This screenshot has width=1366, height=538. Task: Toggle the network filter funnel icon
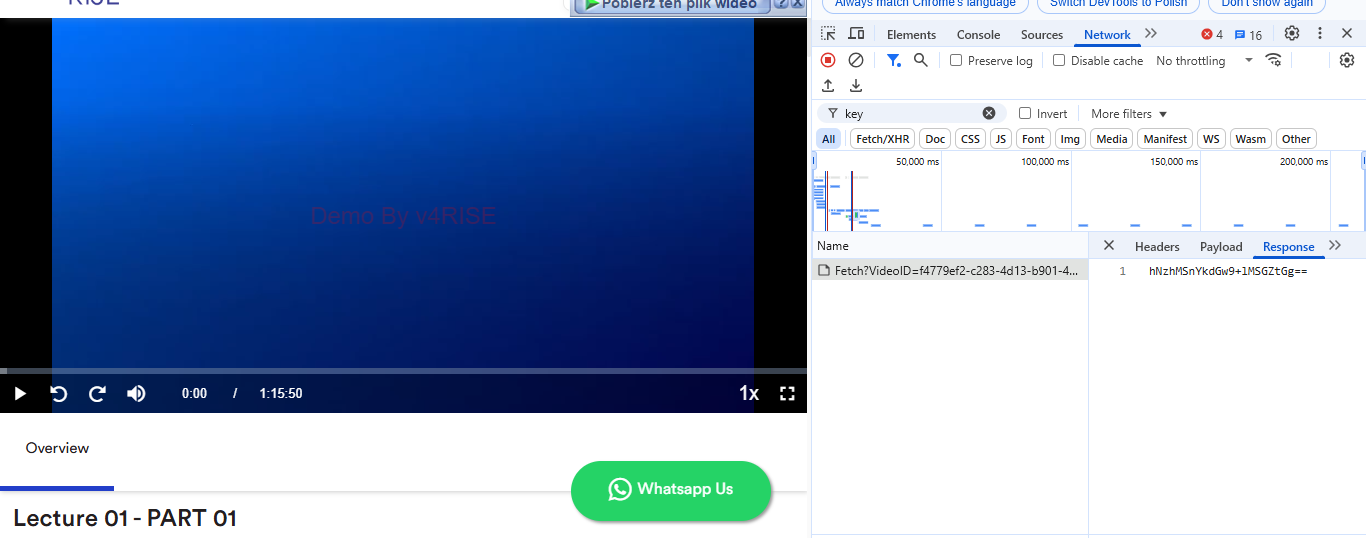pos(894,60)
